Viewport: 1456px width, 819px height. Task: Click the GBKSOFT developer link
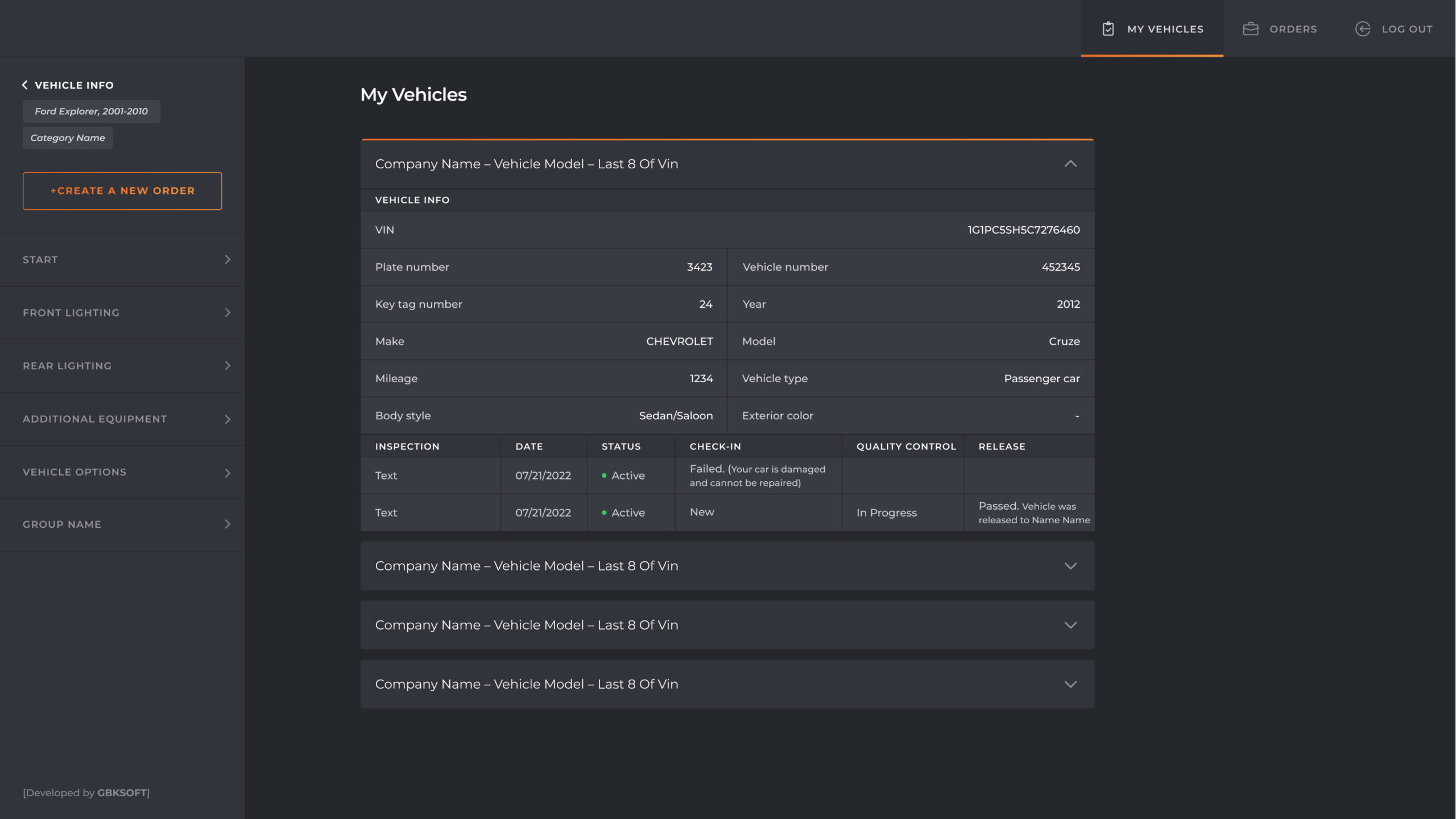(x=122, y=793)
